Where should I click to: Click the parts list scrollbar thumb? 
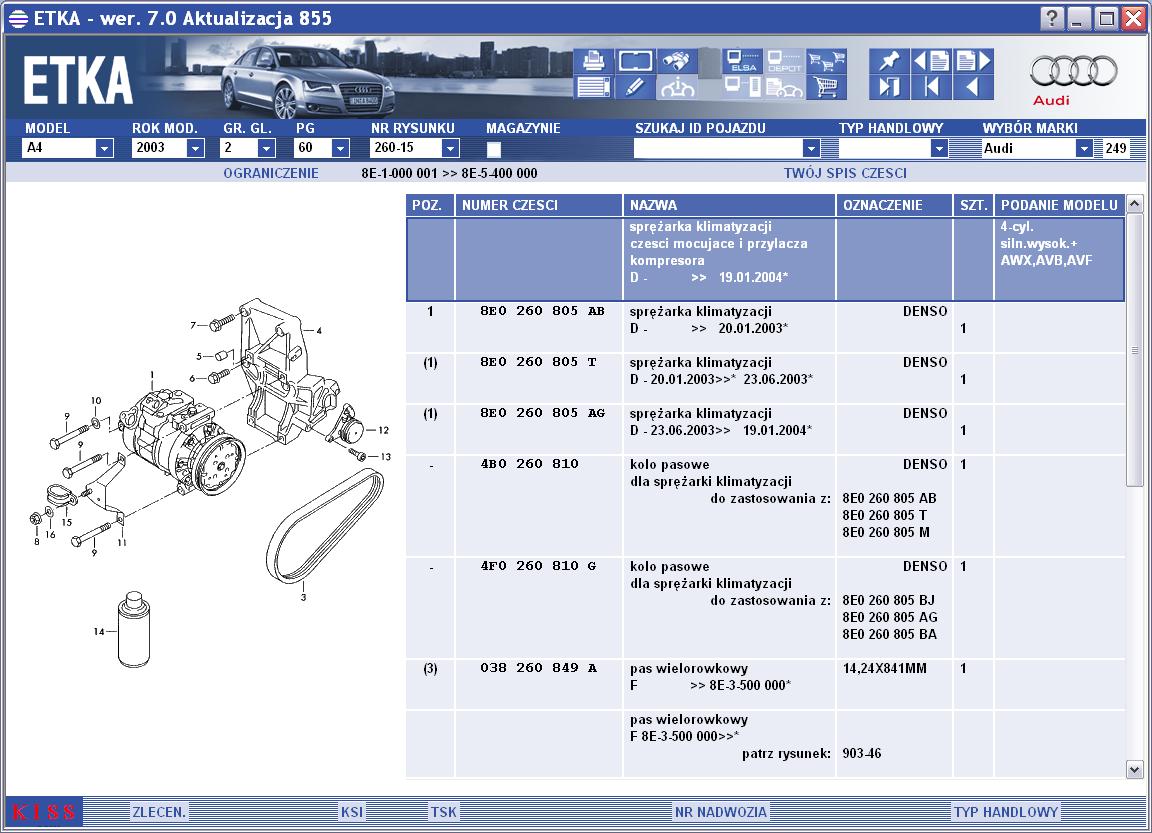[x=1134, y=350]
